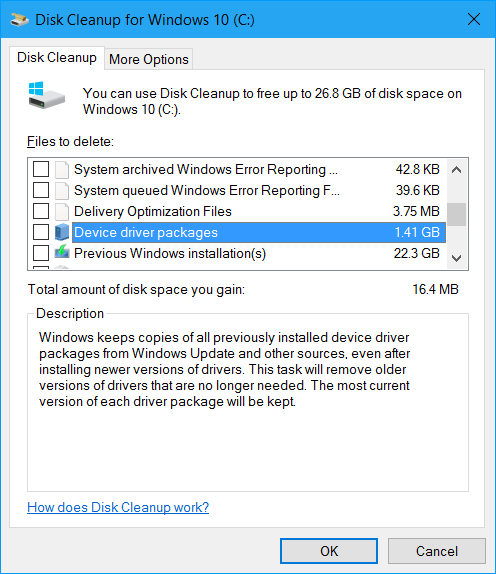Click the page icon of System queued Windows Error Reporting
Viewport: 496px width, 574px height.
pyautogui.click(x=62, y=190)
